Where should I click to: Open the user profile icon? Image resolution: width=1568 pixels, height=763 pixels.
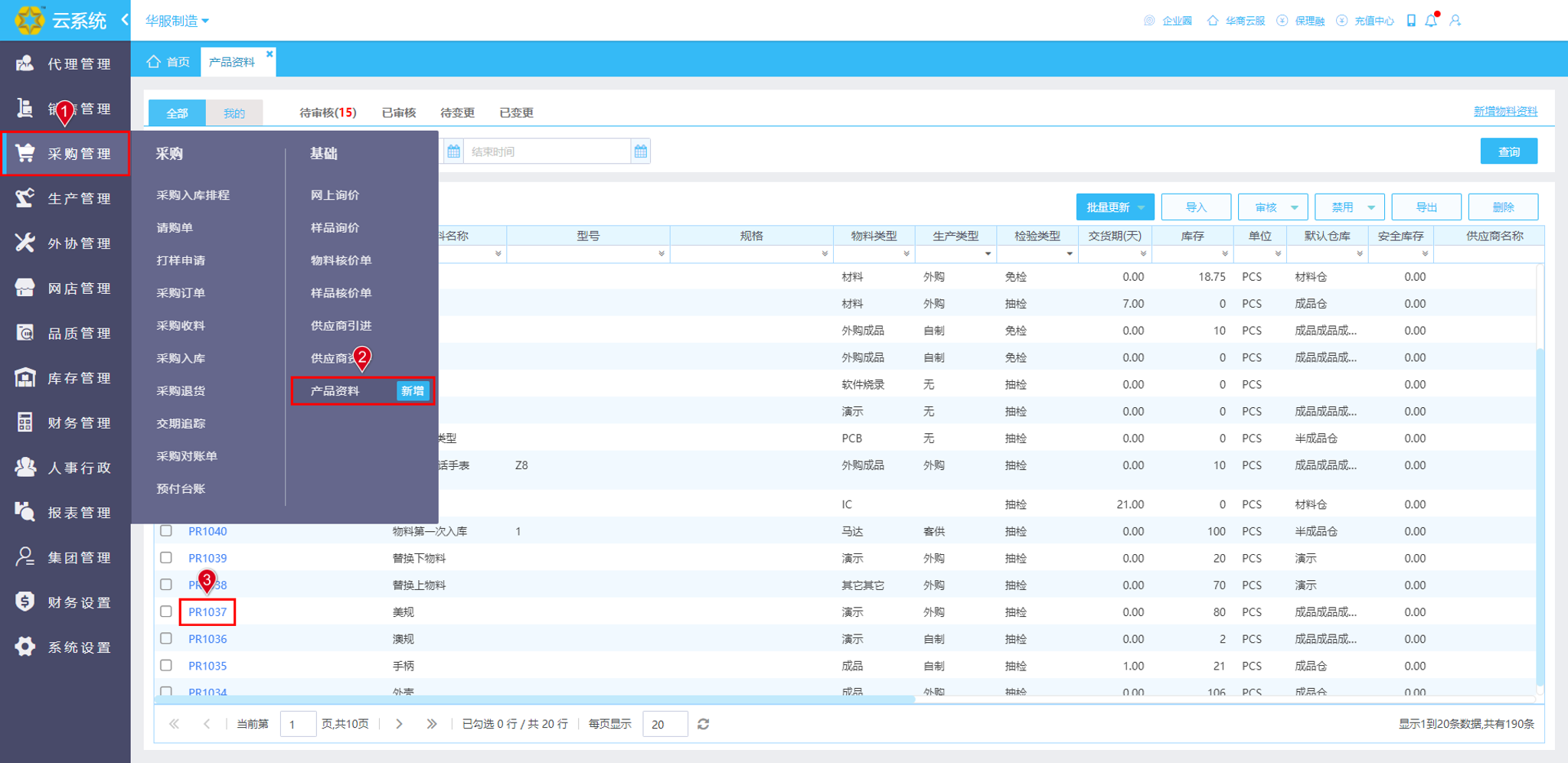(x=1455, y=21)
